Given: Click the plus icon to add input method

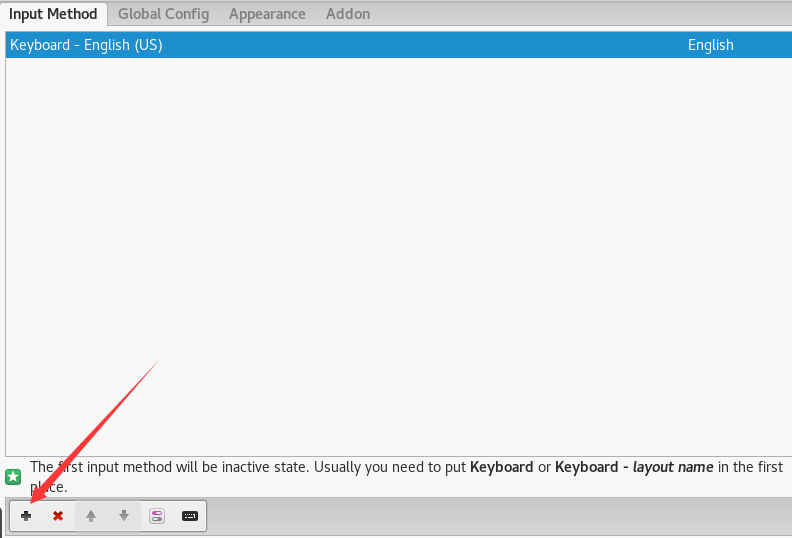Looking at the screenshot, I should [26, 516].
